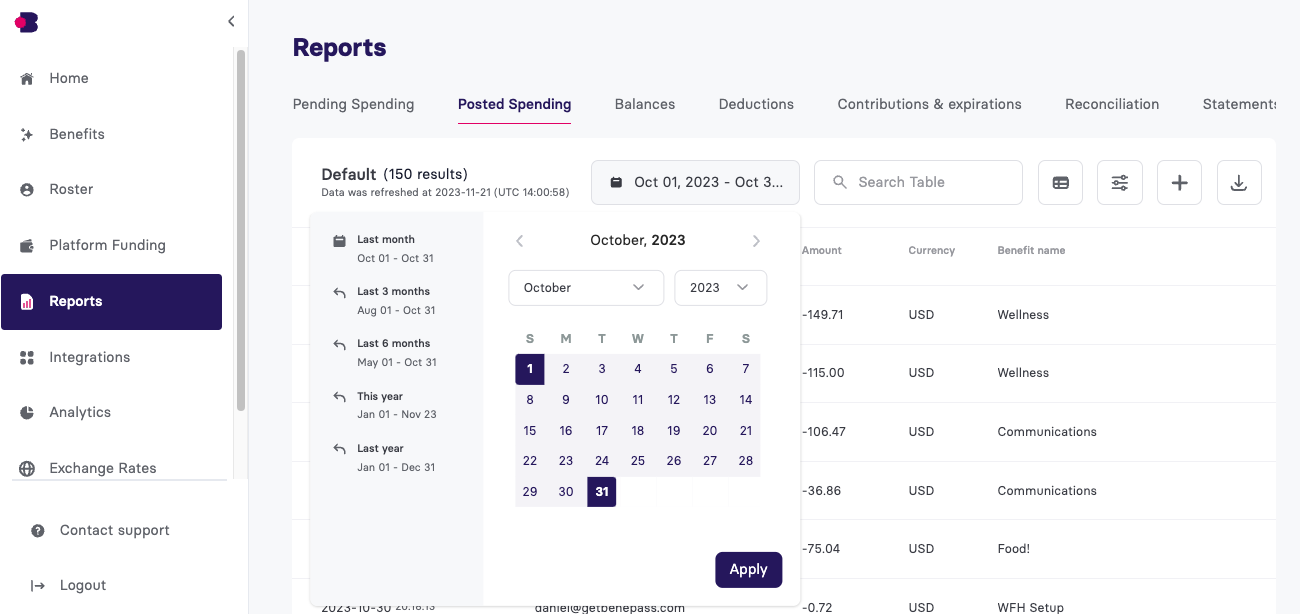The height and width of the screenshot is (614, 1300).
Task: Download the report with the download icon
Action: coord(1239,183)
